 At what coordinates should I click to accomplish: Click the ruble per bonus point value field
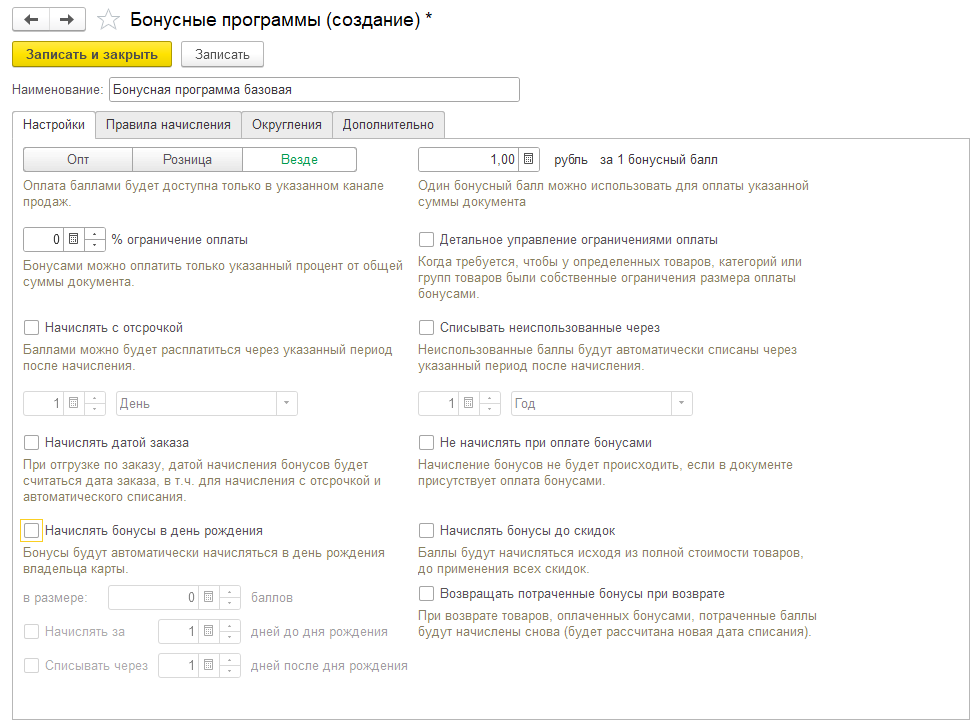pyautogui.click(x=468, y=159)
